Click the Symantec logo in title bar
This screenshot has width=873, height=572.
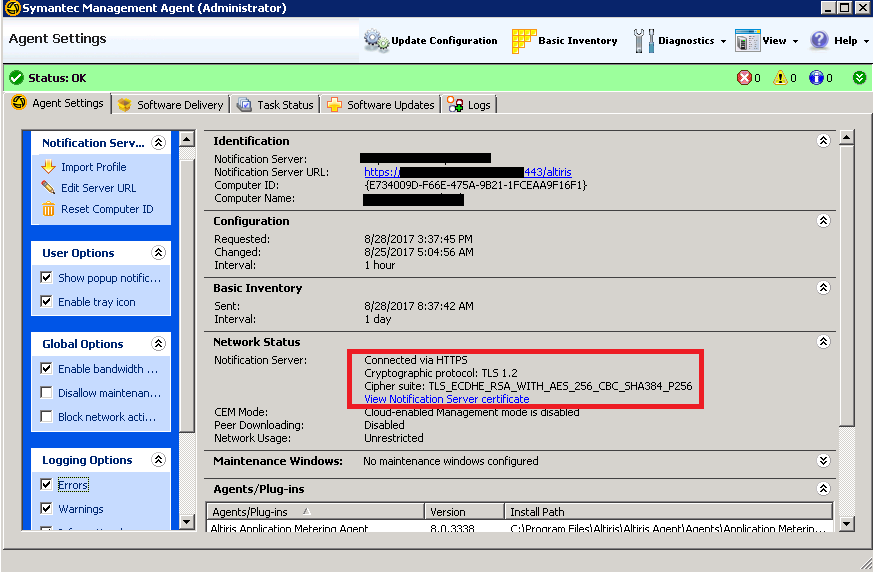[12, 8]
